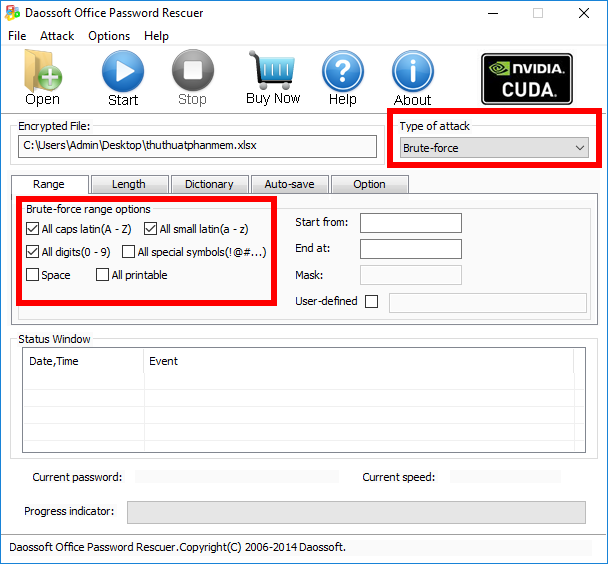Uncheck All digits(0 - 9)

(x=33, y=252)
